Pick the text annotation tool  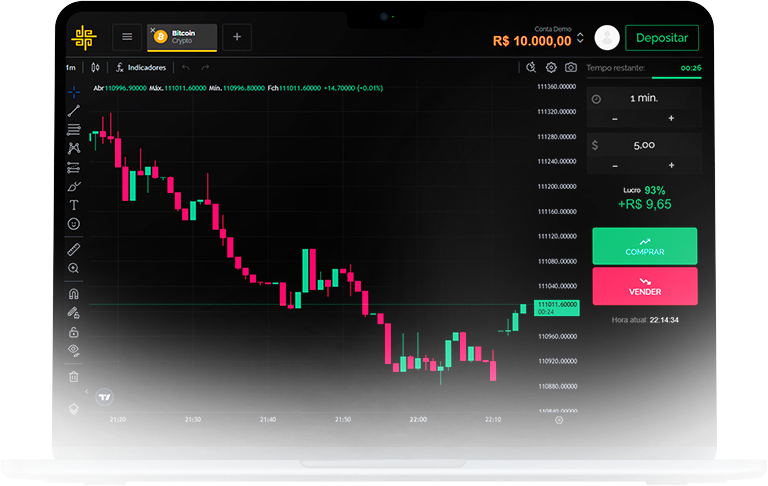73,205
